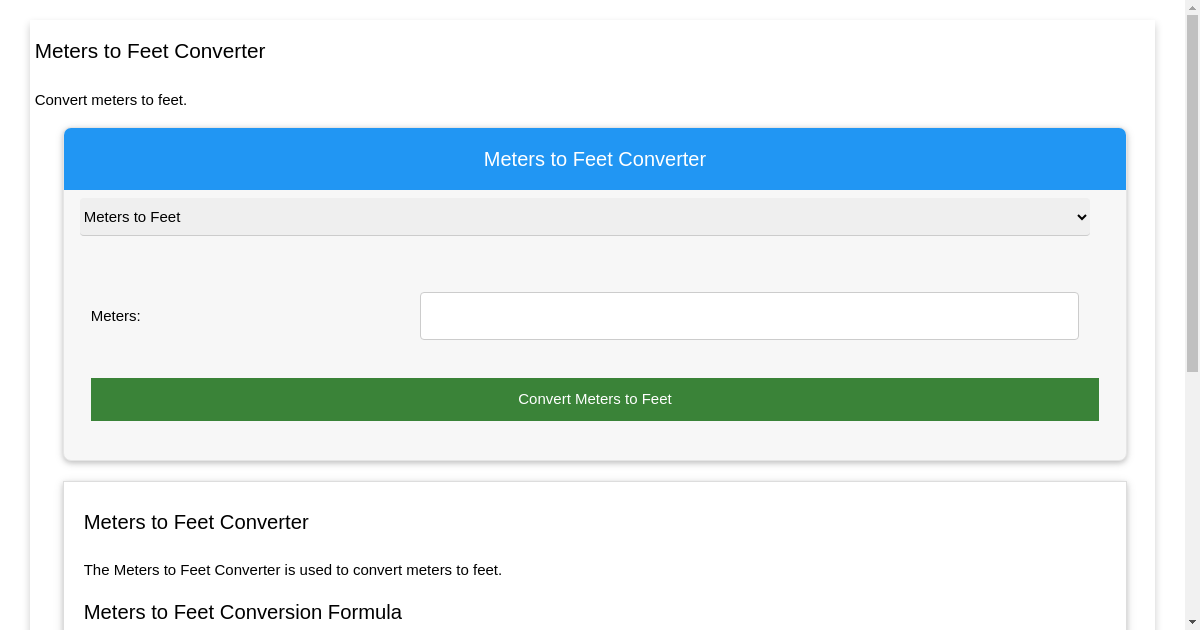This screenshot has height=630, width=1200.
Task: Expand the converter type selection chevron
Action: (1080, 217)
